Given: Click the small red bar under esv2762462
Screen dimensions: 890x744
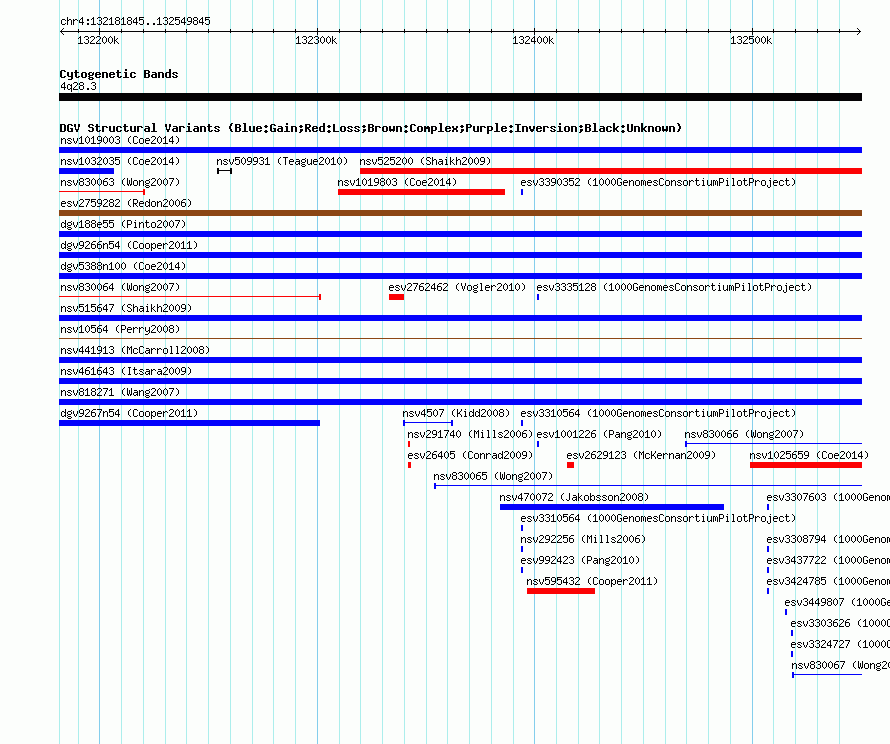Looking at the screenshot, I should [396, 297].
